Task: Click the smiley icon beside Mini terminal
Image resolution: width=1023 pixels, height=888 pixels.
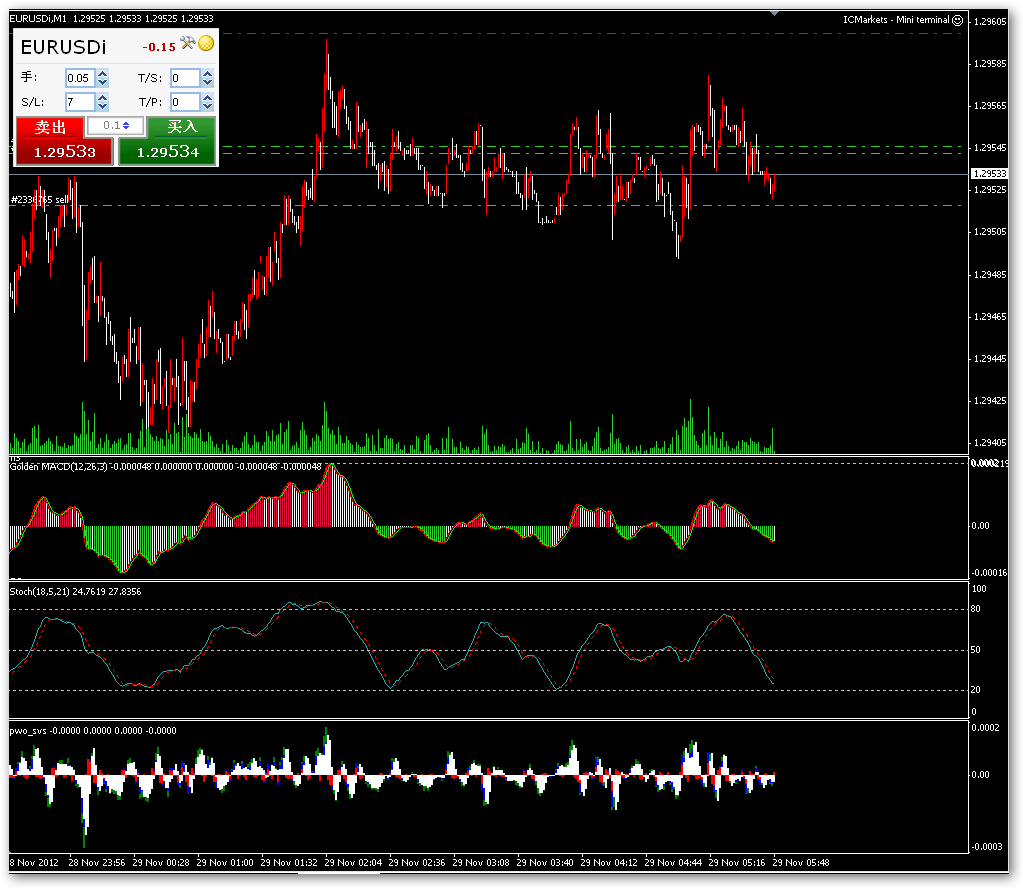Action: 957,20
